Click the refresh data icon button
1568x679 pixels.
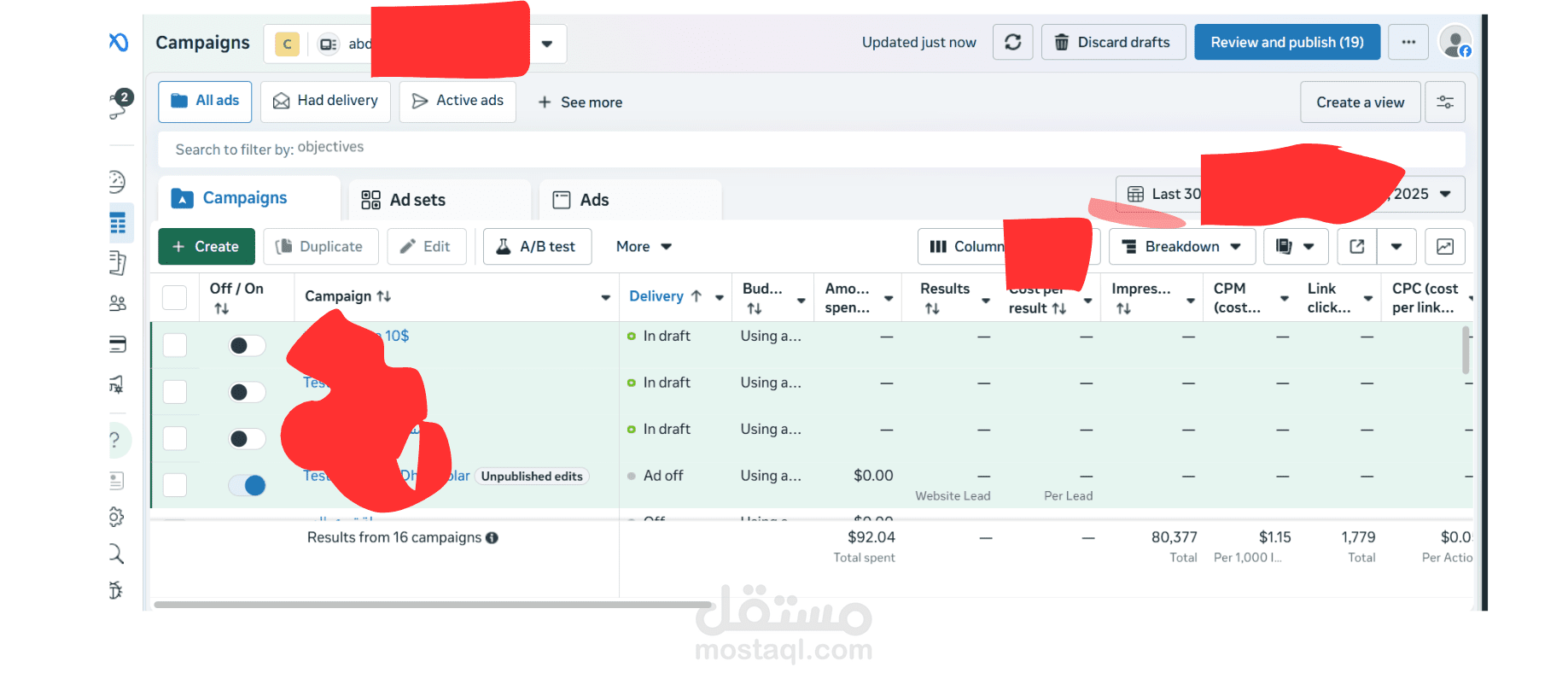coord(1013,42)
